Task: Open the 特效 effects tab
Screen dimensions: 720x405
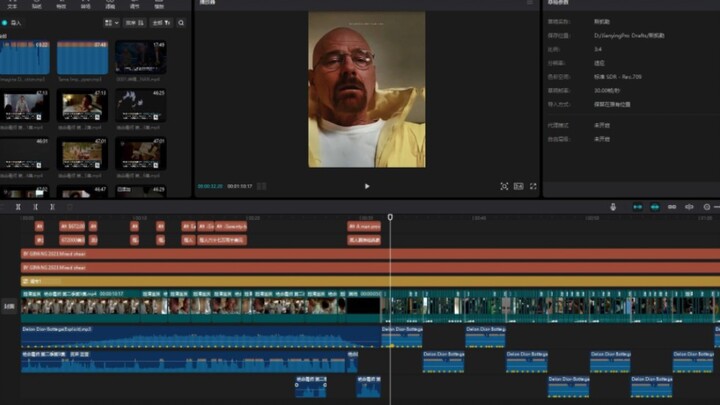Action: click(x=61, y=5)
